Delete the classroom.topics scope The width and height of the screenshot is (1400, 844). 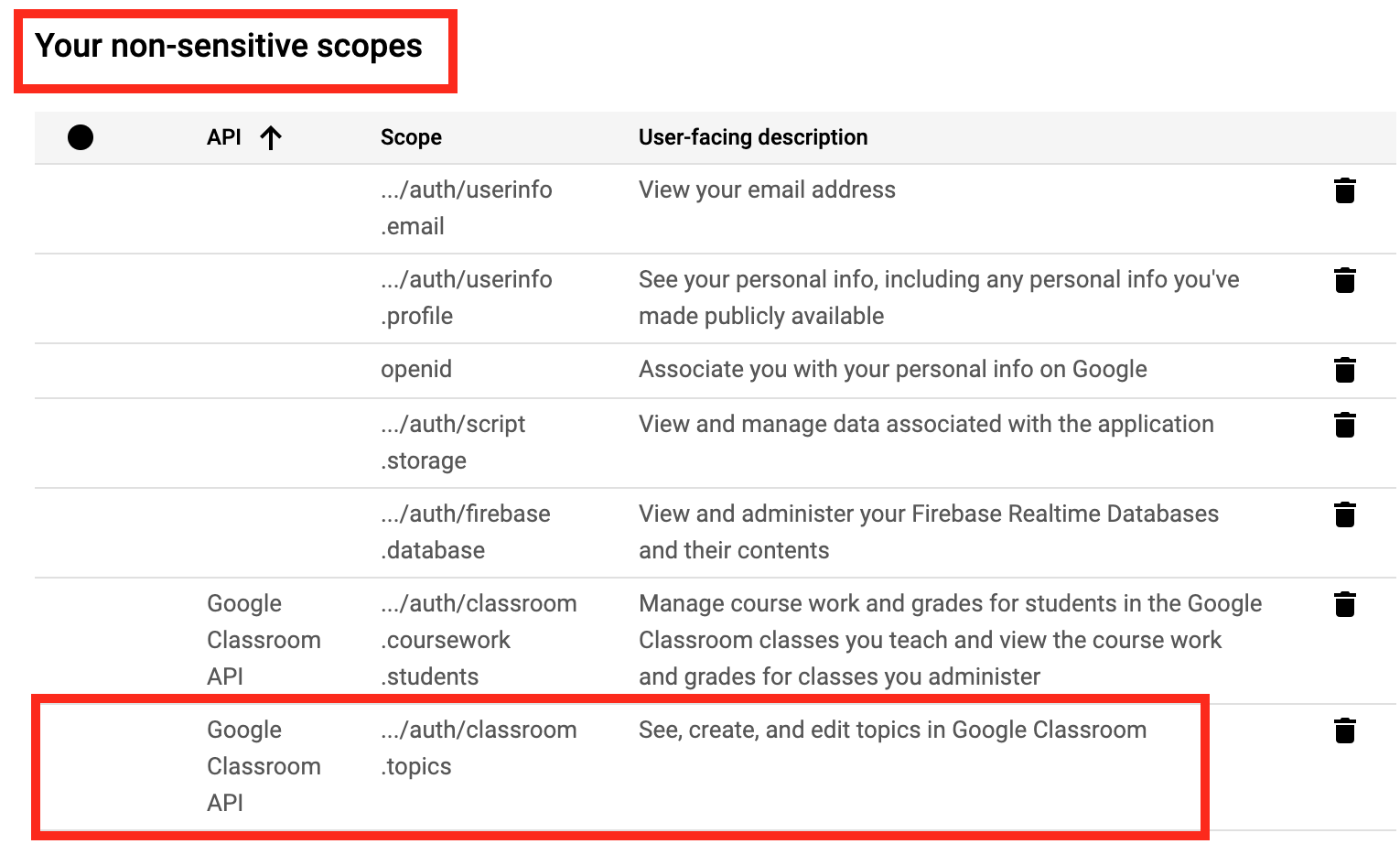[1344, 730]
